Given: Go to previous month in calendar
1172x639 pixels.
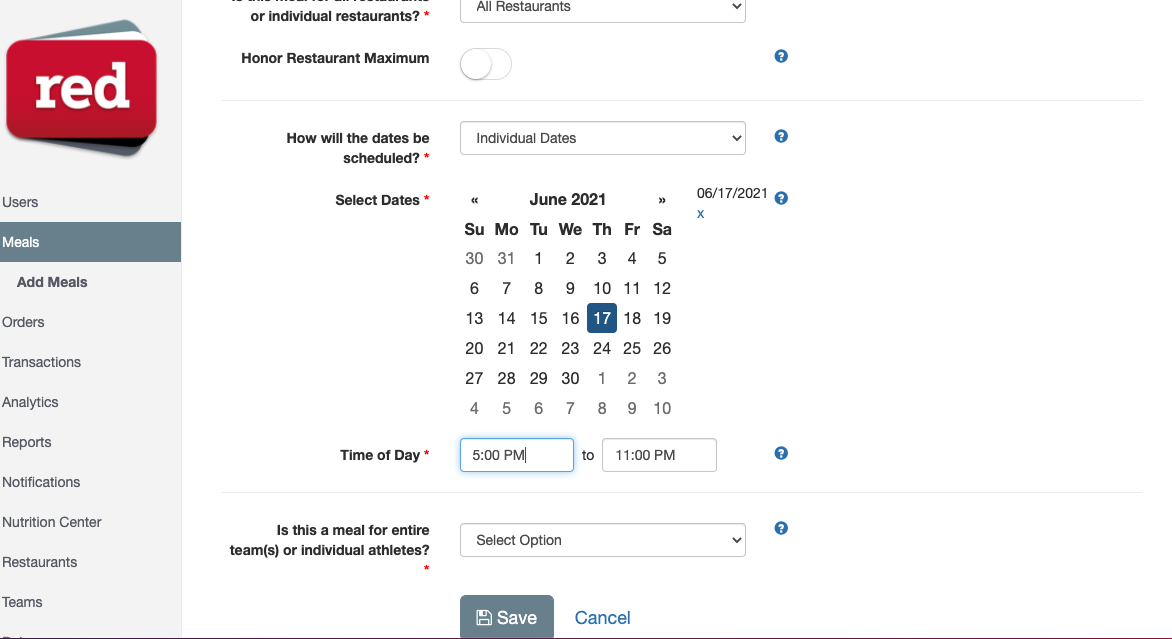Looking at the screenshot, I should [475, 200].
